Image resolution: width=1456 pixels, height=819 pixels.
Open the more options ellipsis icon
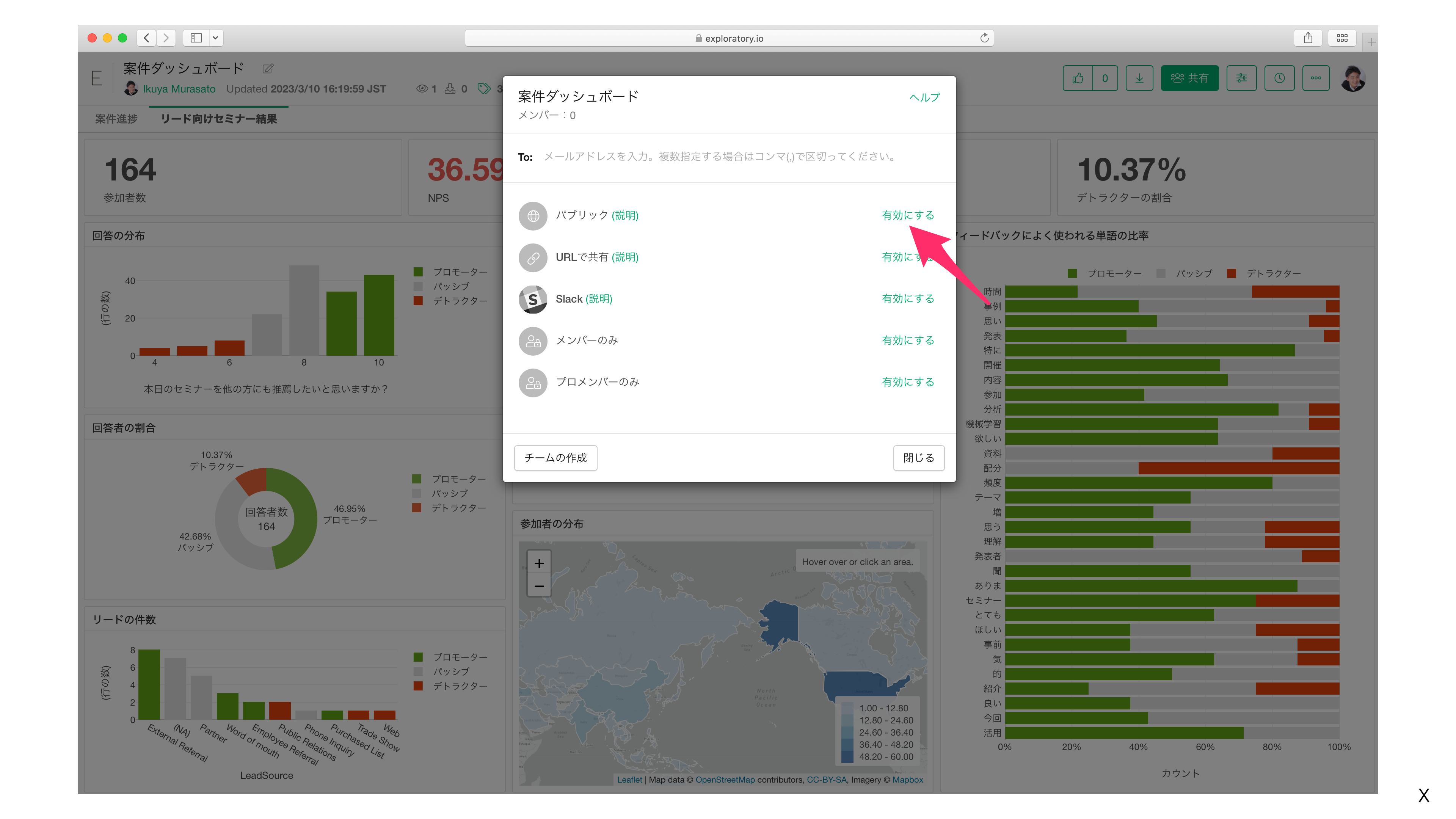pos(1316,78)
